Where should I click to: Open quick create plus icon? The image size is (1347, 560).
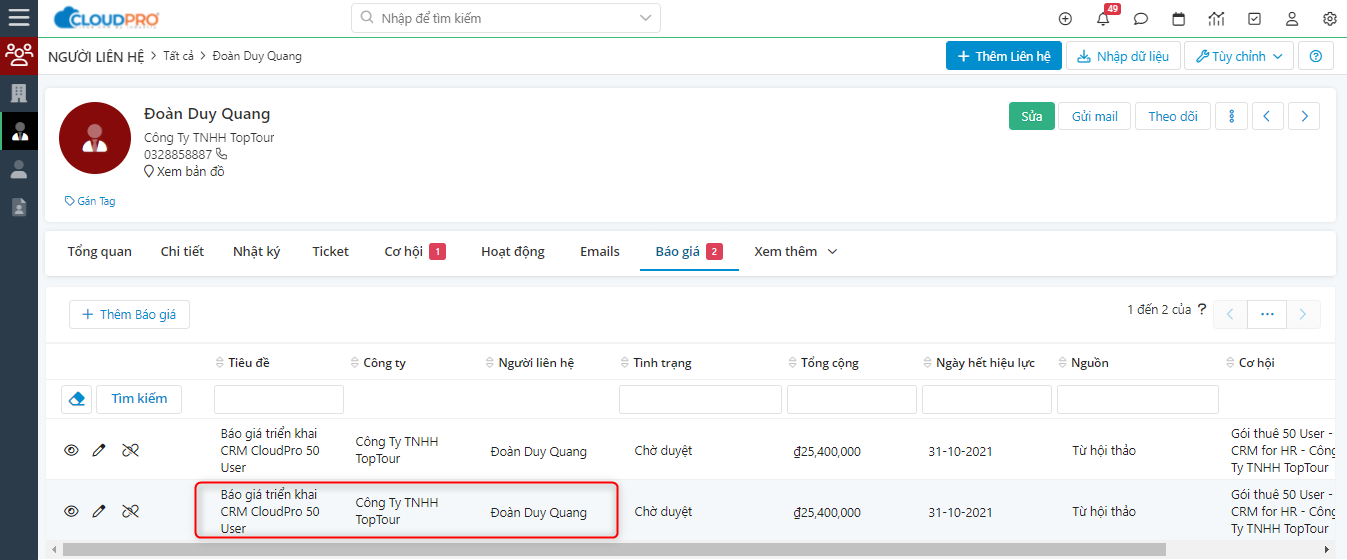pos(1065,18)
